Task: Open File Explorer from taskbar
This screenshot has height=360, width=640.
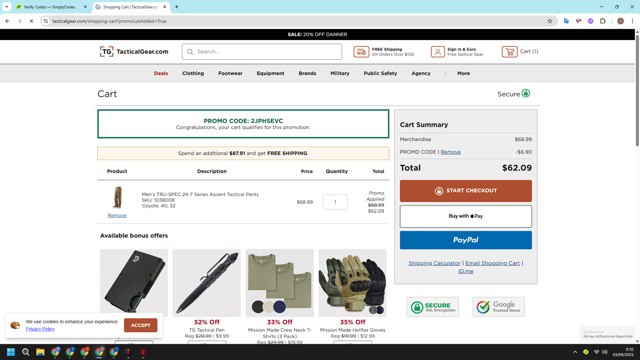Action: coord(40,352)
